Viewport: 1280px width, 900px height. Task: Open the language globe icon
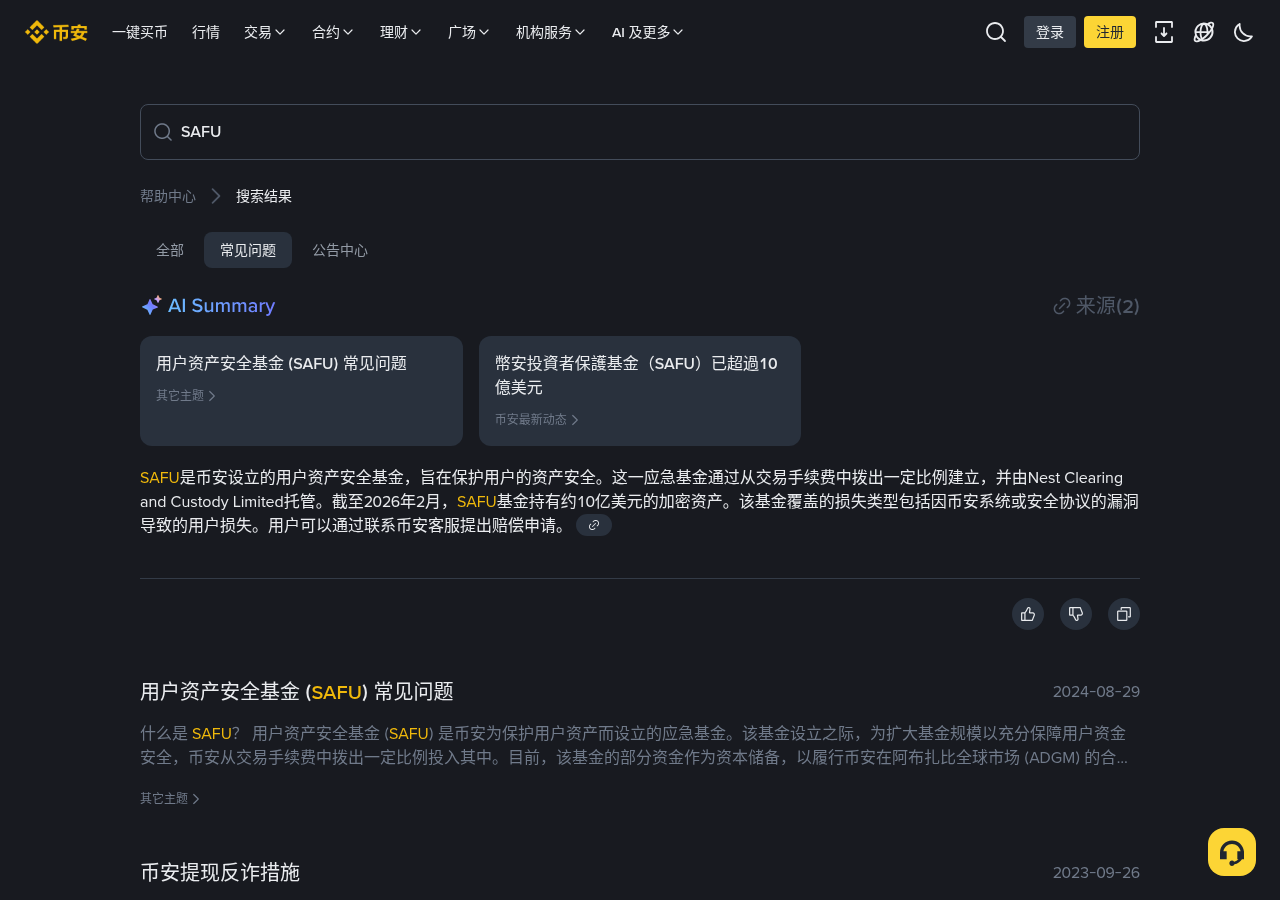click(x=1204, y=32)
